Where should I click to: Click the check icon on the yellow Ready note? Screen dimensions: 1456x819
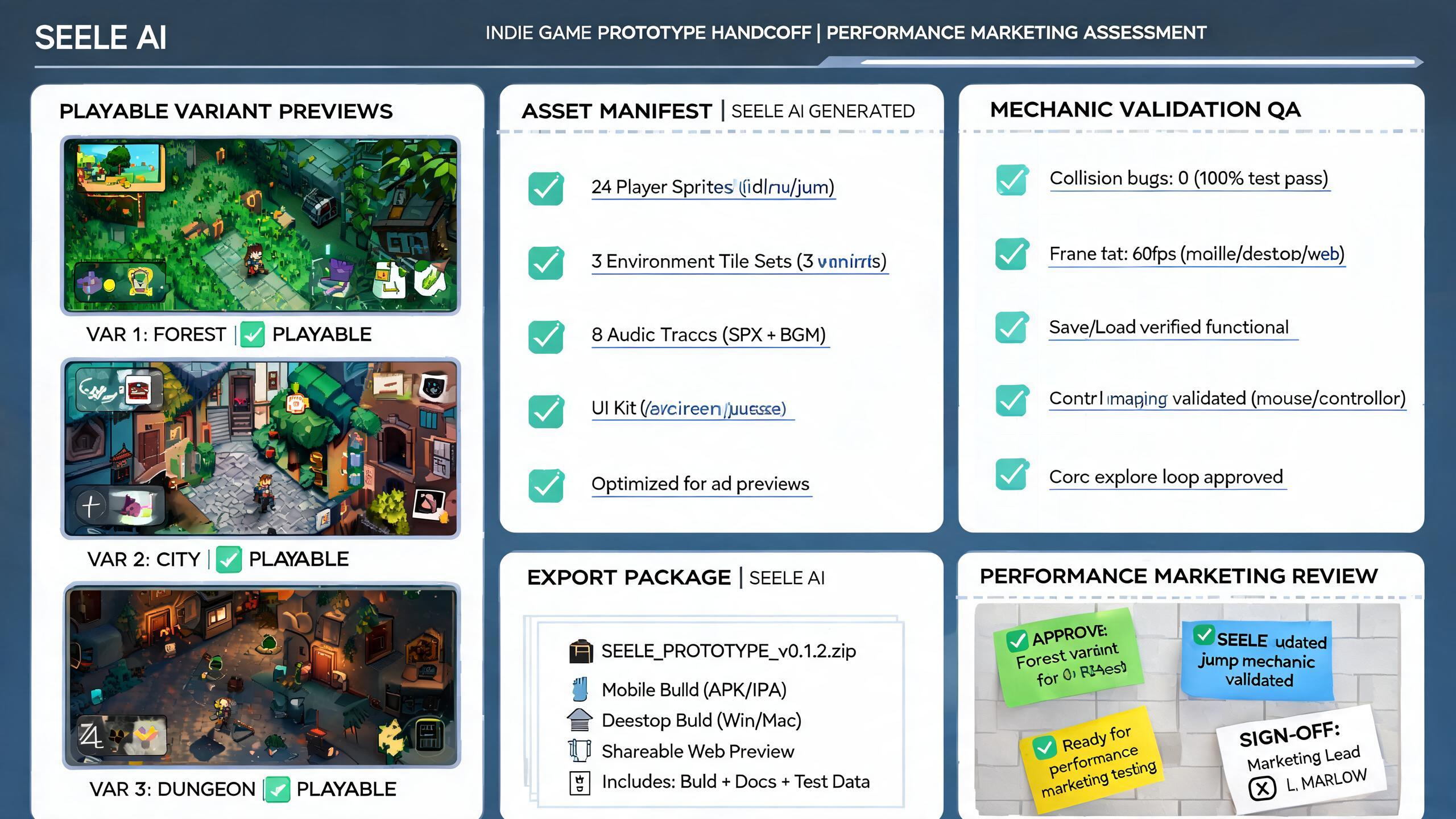click(x=1044, y=747)
